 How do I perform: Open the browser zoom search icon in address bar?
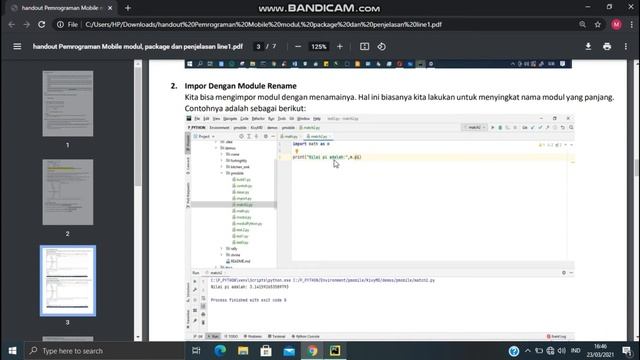(x=582, y=24)
